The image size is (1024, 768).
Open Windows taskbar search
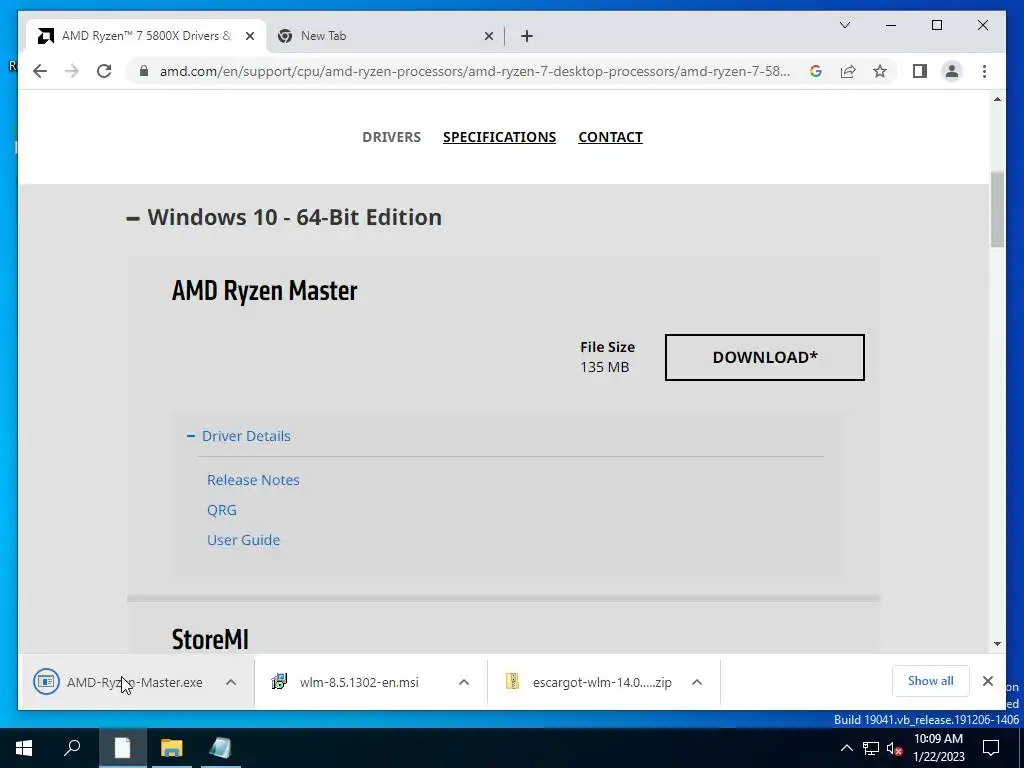72,748
